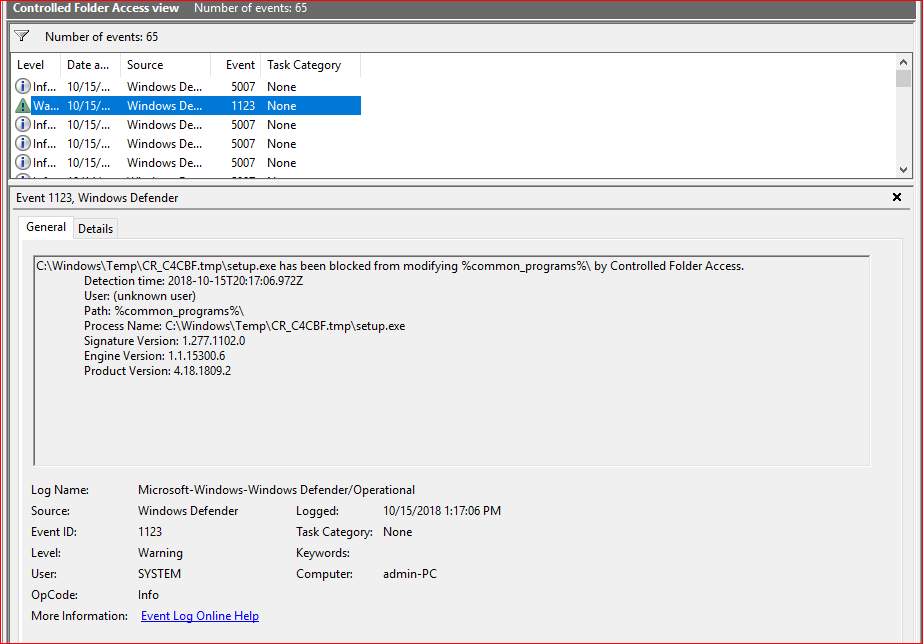
Task: Click the OpCode value Info
Action: coord(148,595)
